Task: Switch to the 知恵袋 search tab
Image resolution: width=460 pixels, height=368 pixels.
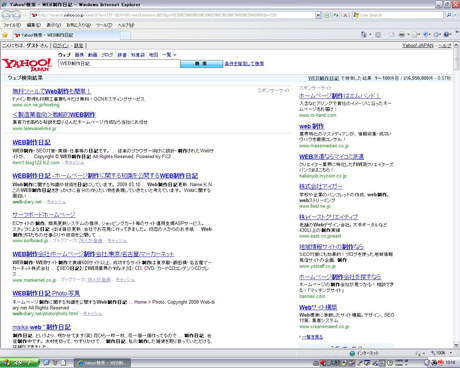Action: click(137, 55)
